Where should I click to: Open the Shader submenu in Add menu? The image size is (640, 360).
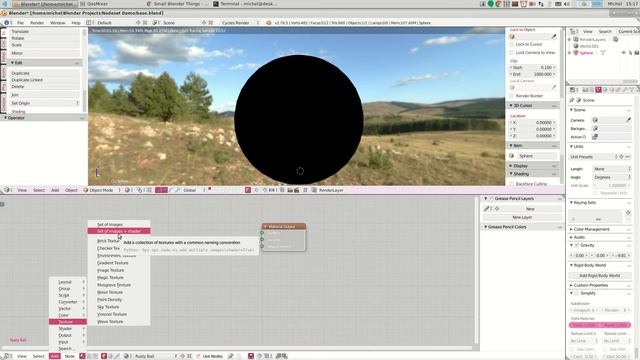click(x=68, y=329)
